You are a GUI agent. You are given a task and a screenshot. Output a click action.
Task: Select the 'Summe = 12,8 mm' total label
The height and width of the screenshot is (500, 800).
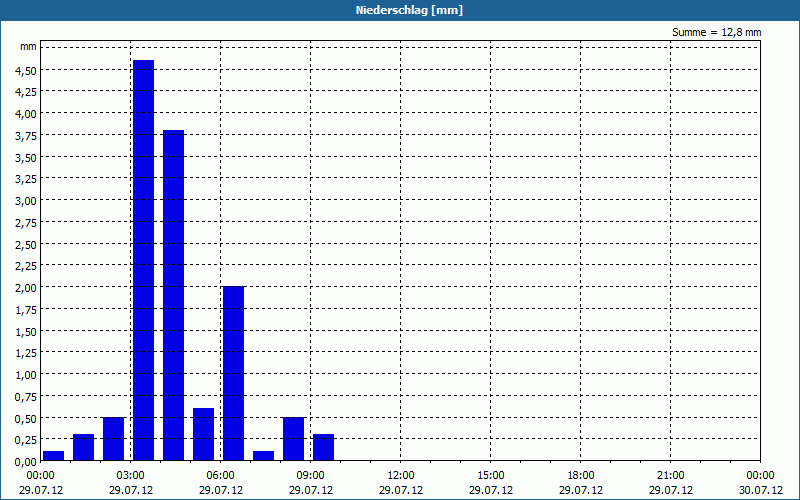[x=716, y=32]
